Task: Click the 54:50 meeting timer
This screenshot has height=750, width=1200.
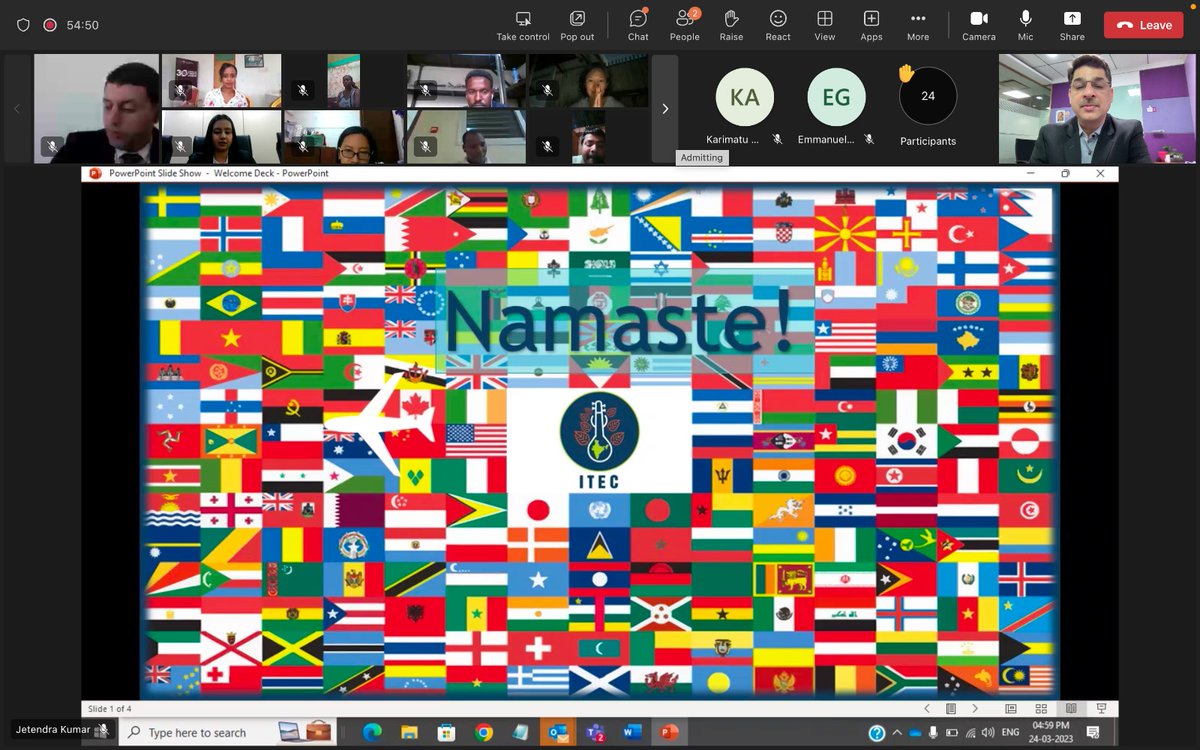Action: coord(82,25)
